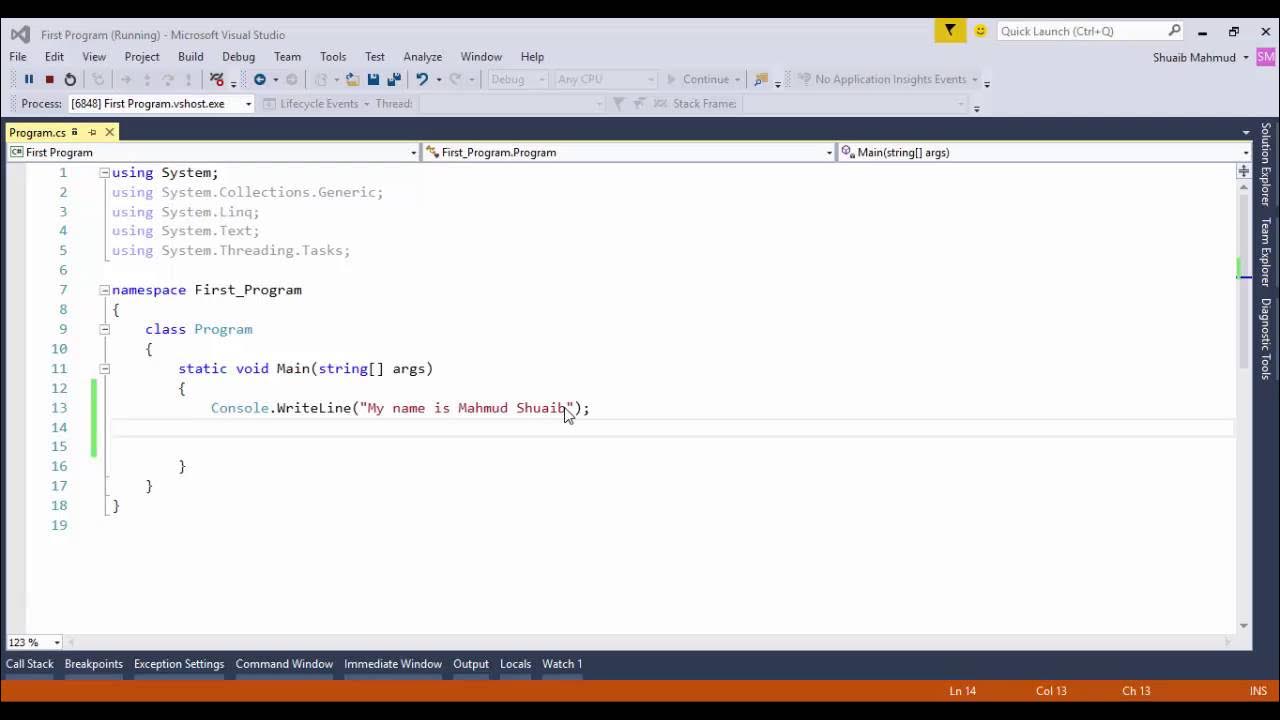The width and height of the screenshot is (1280, 720).
Task: Collapse the using System code region
Action: 104,172
